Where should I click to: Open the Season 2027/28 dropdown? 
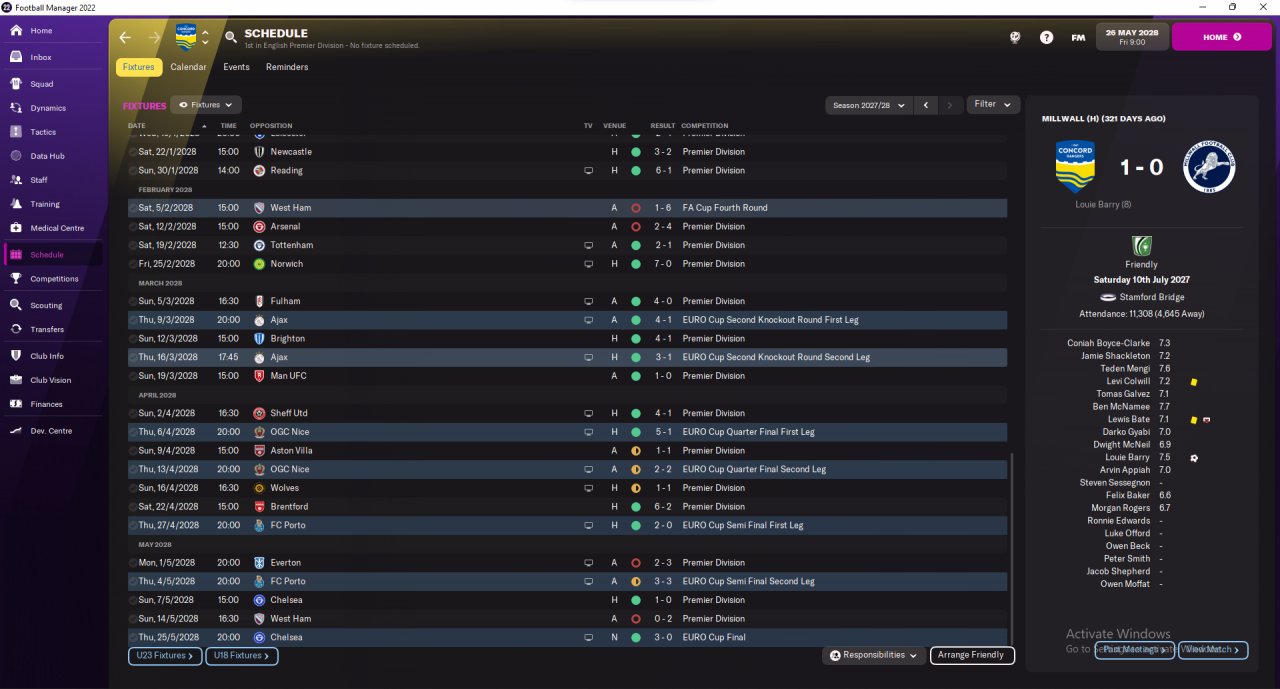869,105
